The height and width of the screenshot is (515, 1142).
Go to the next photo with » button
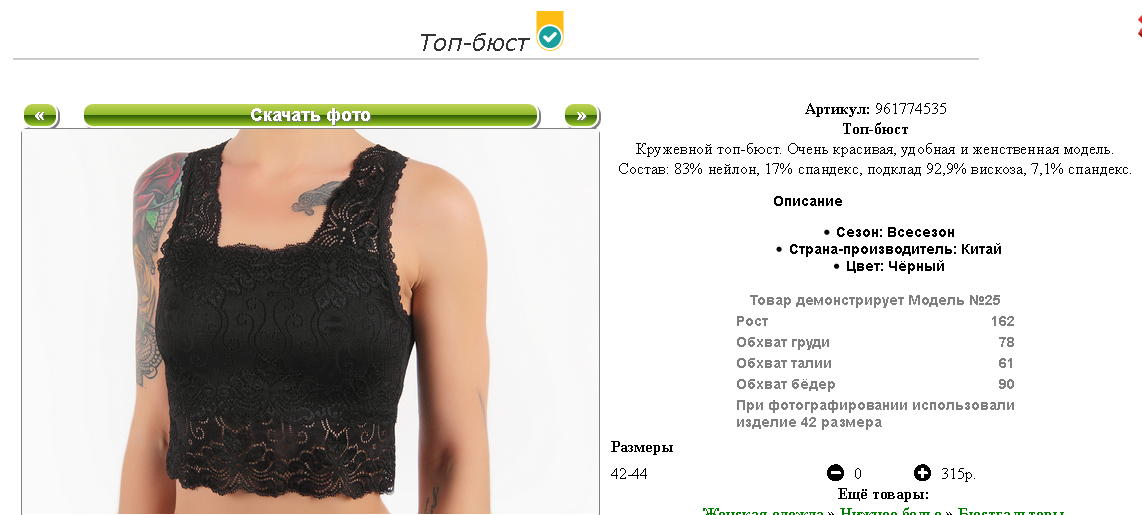tap(581, 116)
